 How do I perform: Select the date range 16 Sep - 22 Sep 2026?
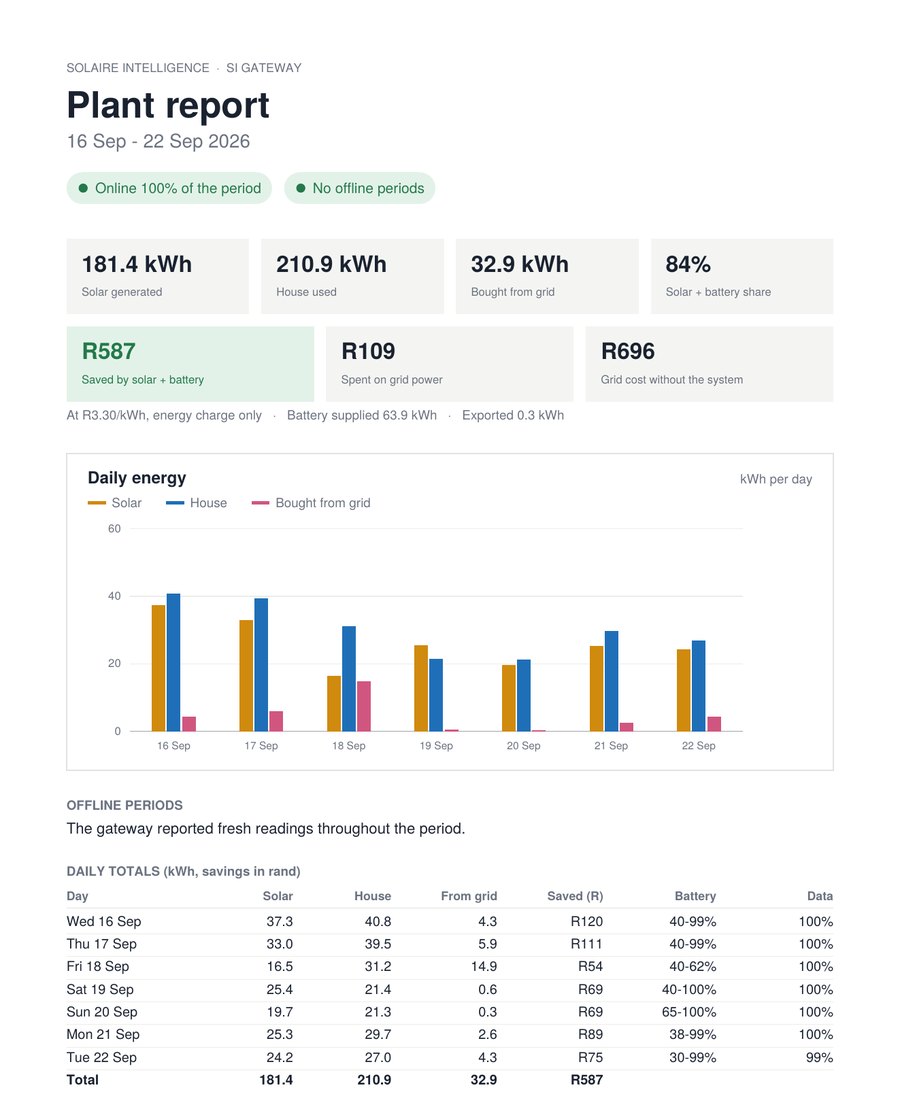click(x=158, y=142)
